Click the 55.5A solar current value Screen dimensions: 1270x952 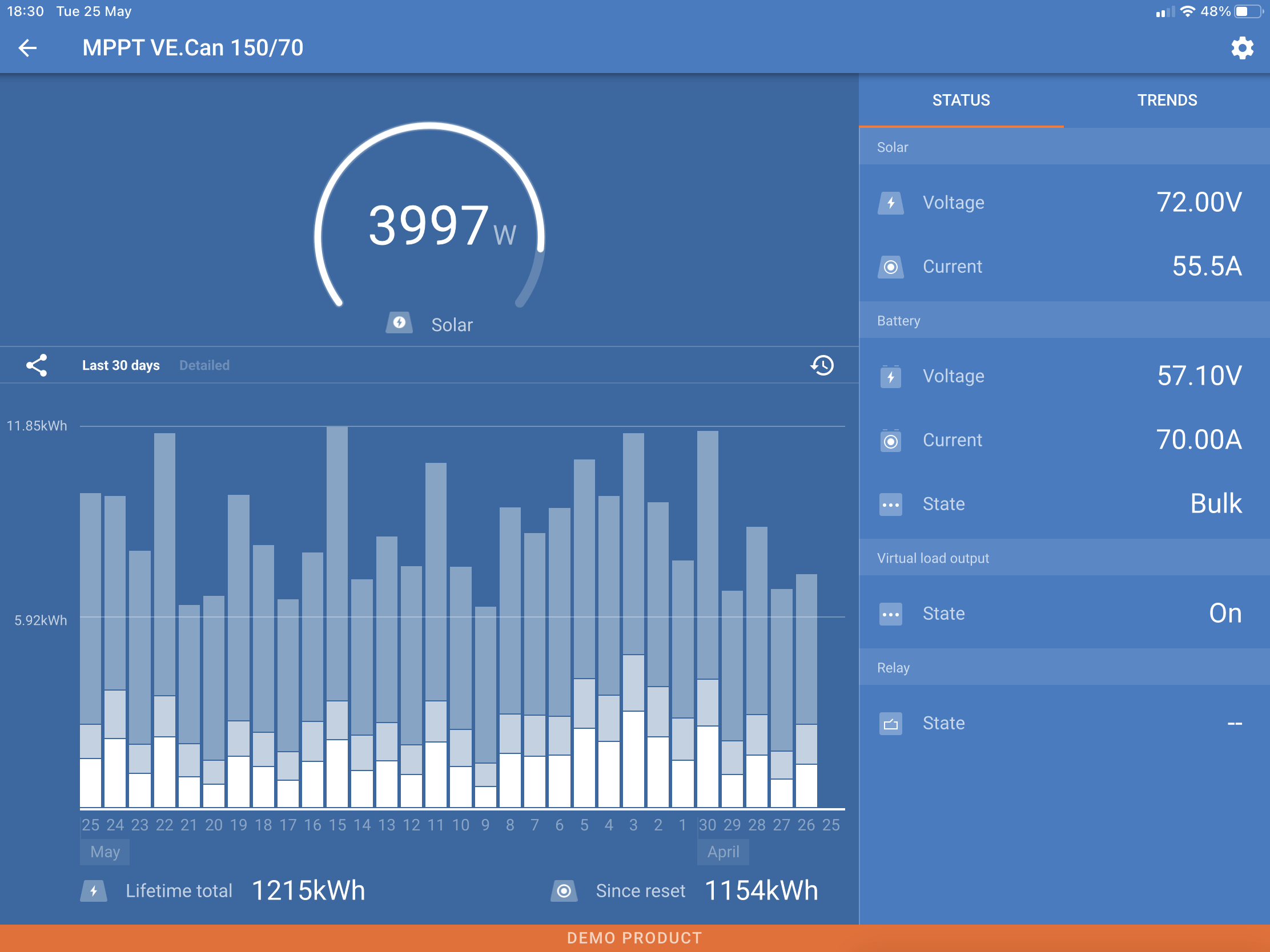(x=1207, y=267)
